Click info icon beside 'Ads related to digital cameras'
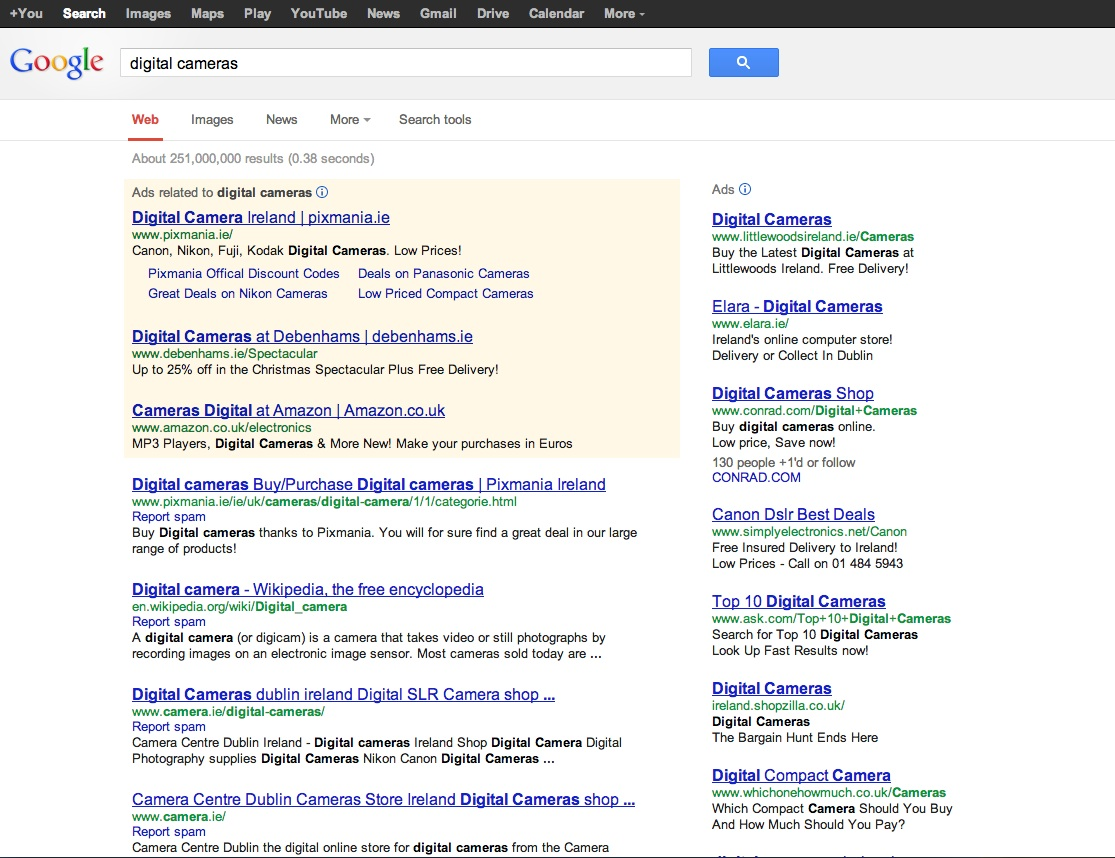 pos(322,192)
